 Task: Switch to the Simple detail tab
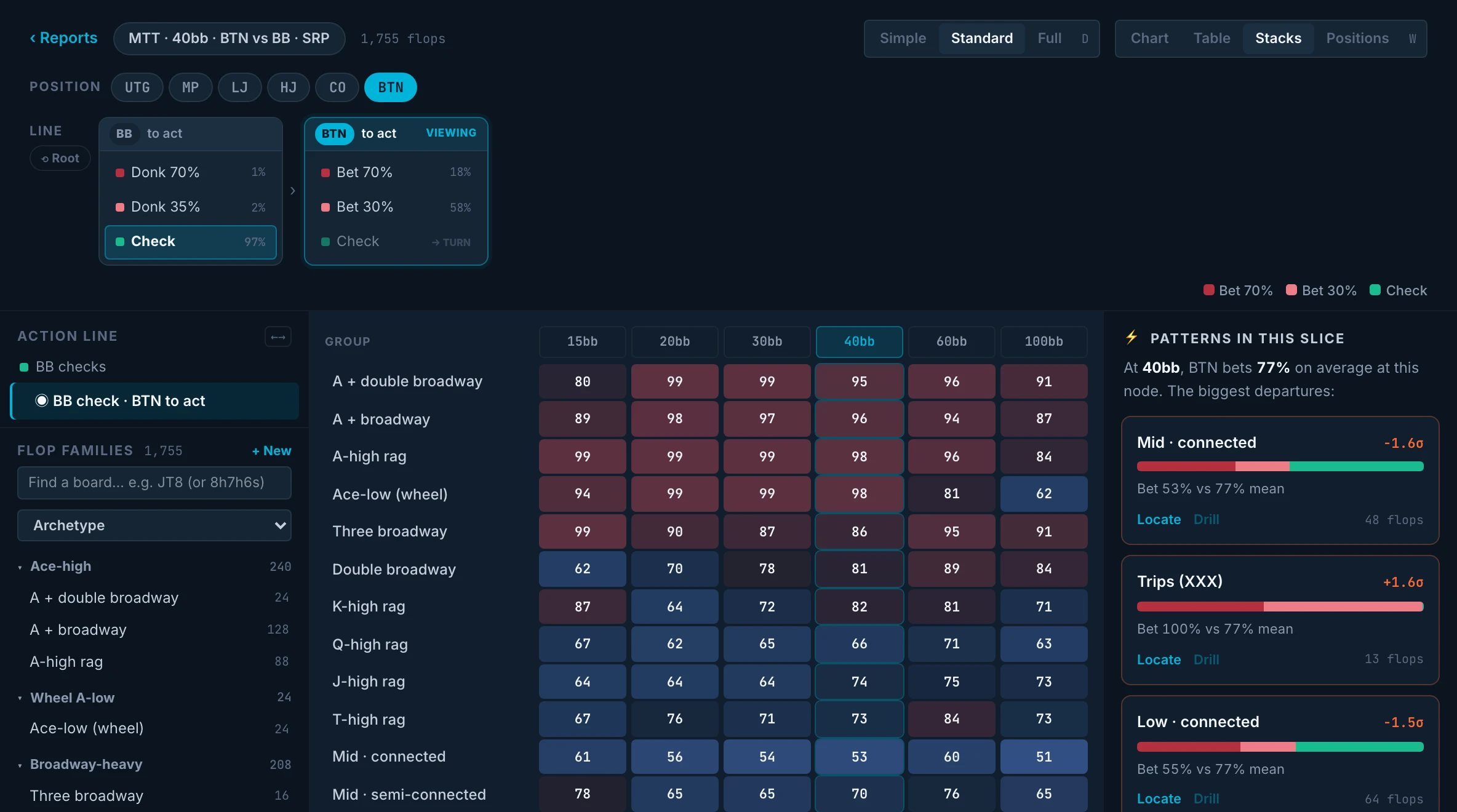click(903, 39)
